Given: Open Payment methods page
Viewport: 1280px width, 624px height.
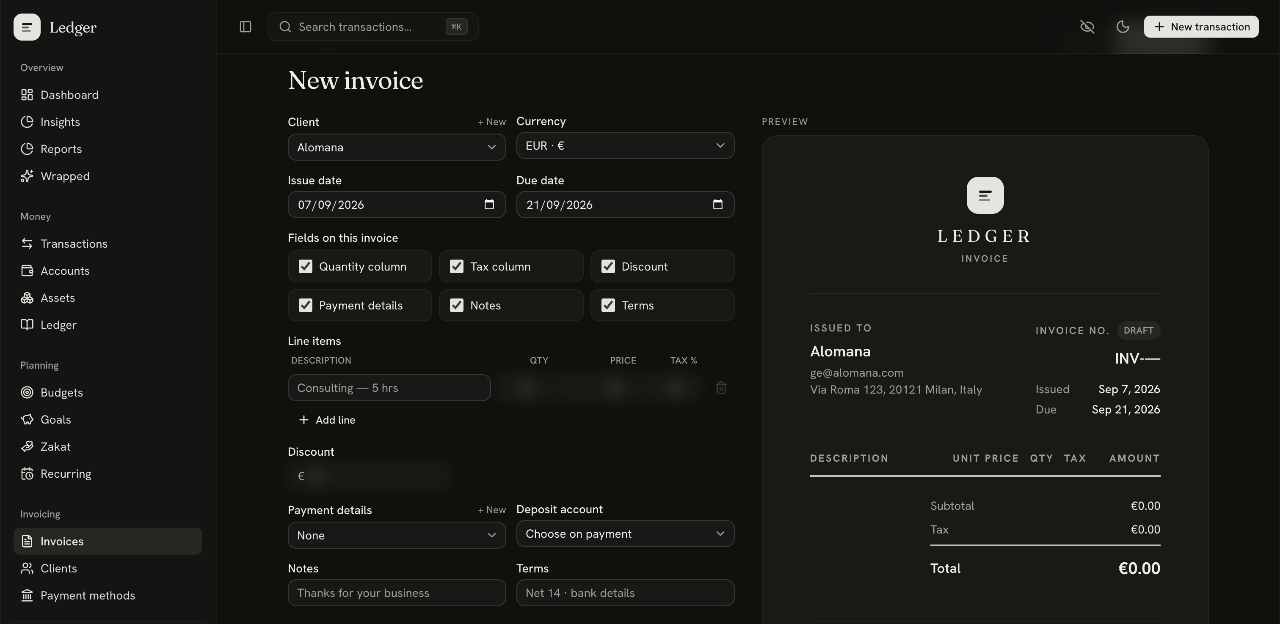Looking at the screenshot, I should pyautogui.click(x=108, y=595).
